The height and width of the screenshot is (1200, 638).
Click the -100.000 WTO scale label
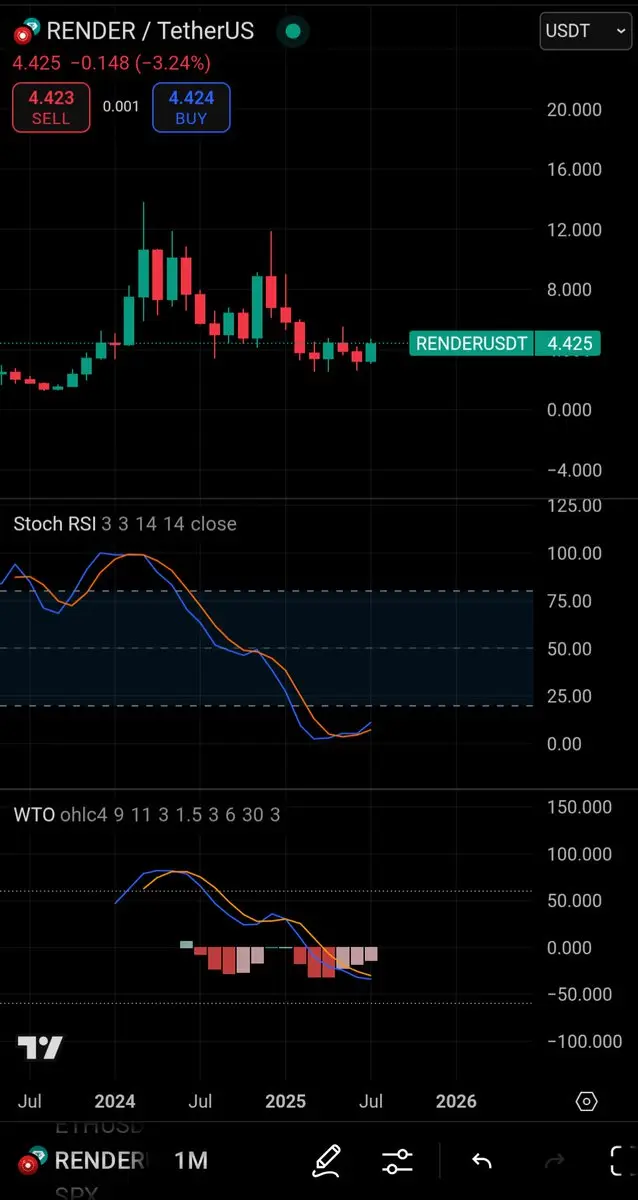click(585, 1041)
